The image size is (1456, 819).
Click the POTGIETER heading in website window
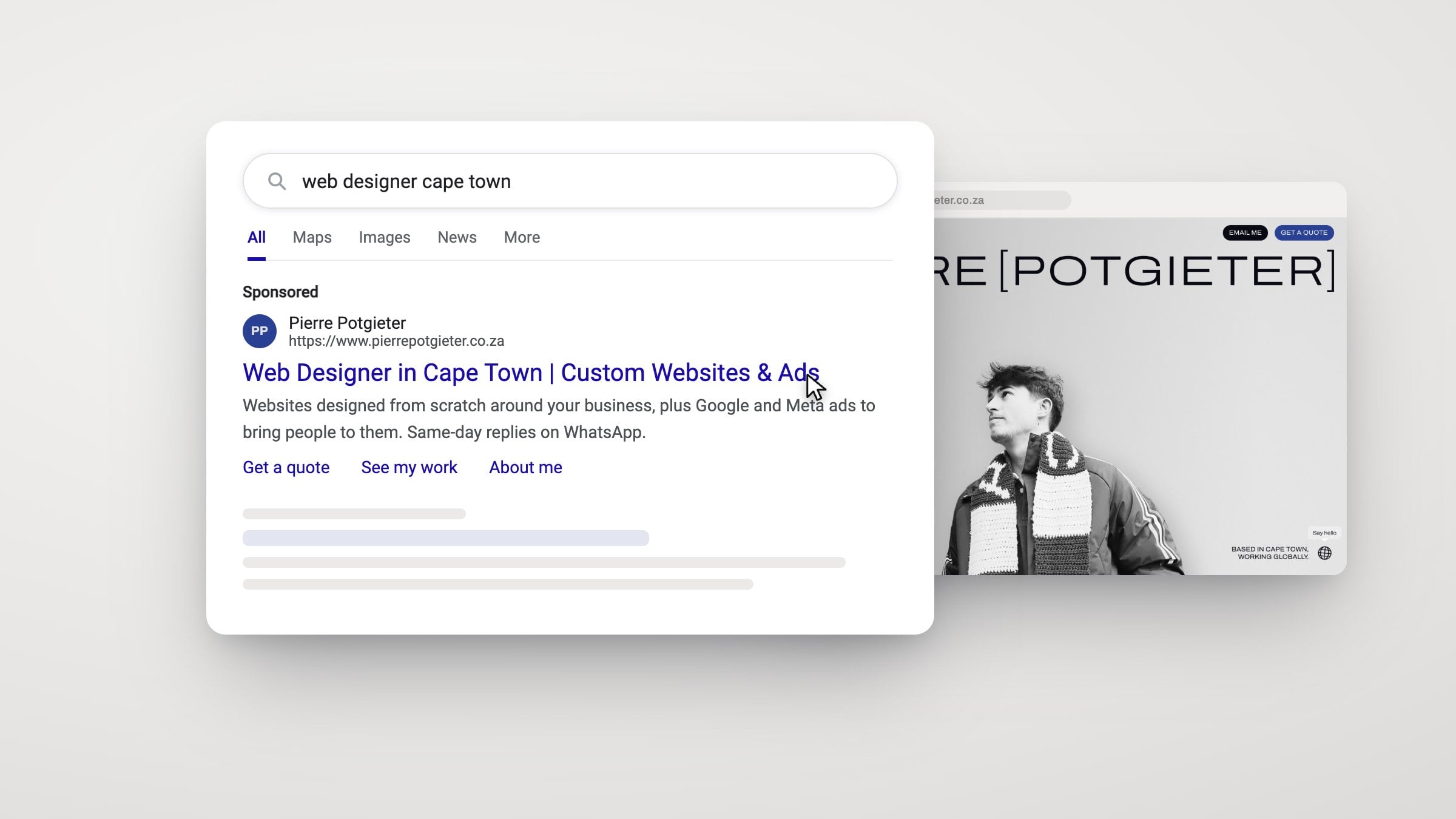[1167, 271]
